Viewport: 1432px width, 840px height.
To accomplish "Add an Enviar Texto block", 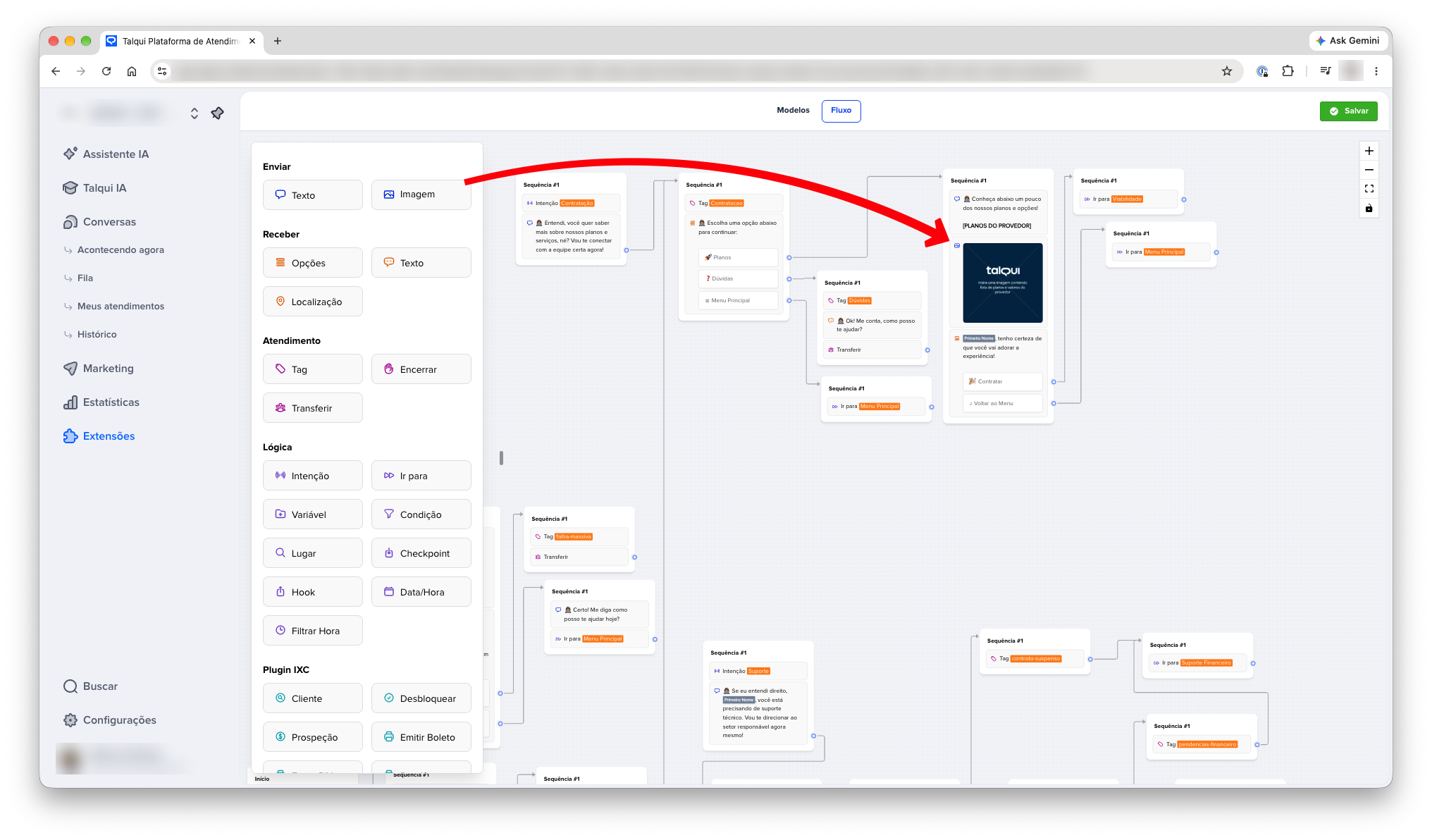I will (x=313, y=195).
